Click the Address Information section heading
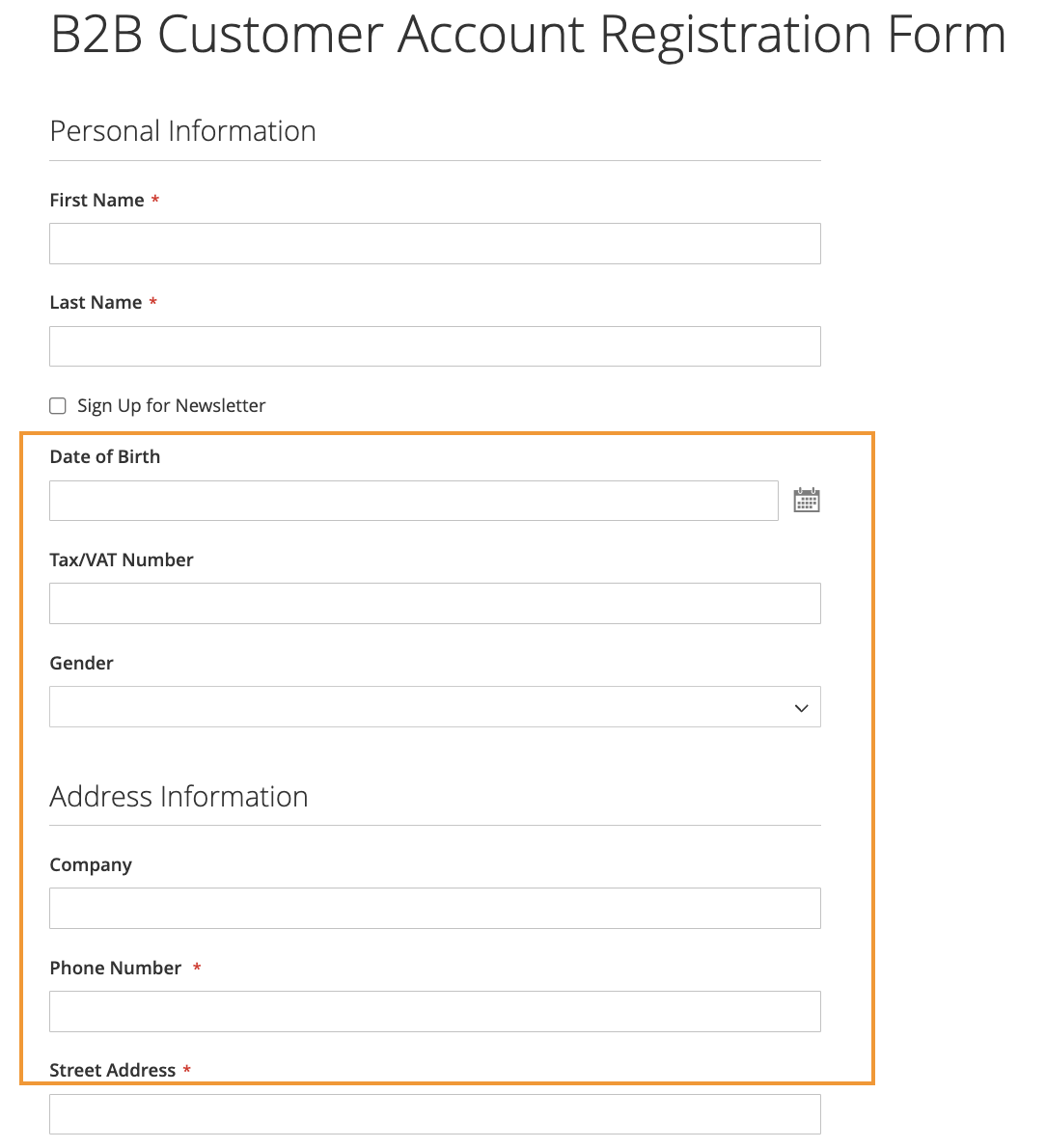Viewport: 1046px width, 1148px height. coord(179,796)
